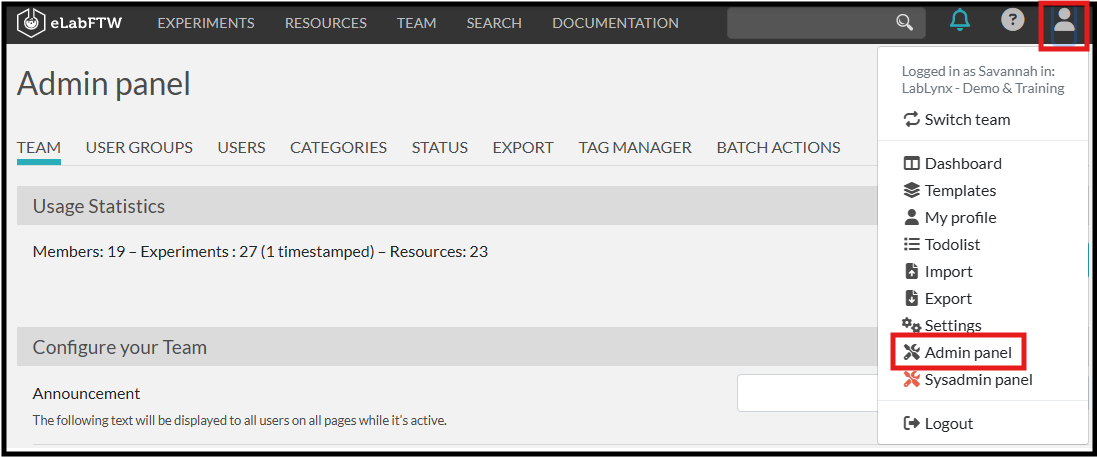Open the Sysadmin panel entry
The image size is (1097, 457).
977,379
